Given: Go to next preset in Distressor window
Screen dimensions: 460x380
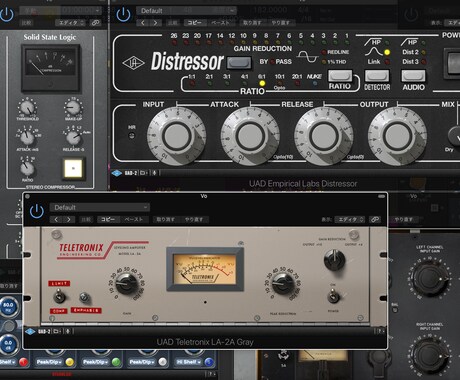Looking at the screenshot, I should point(155,23).
